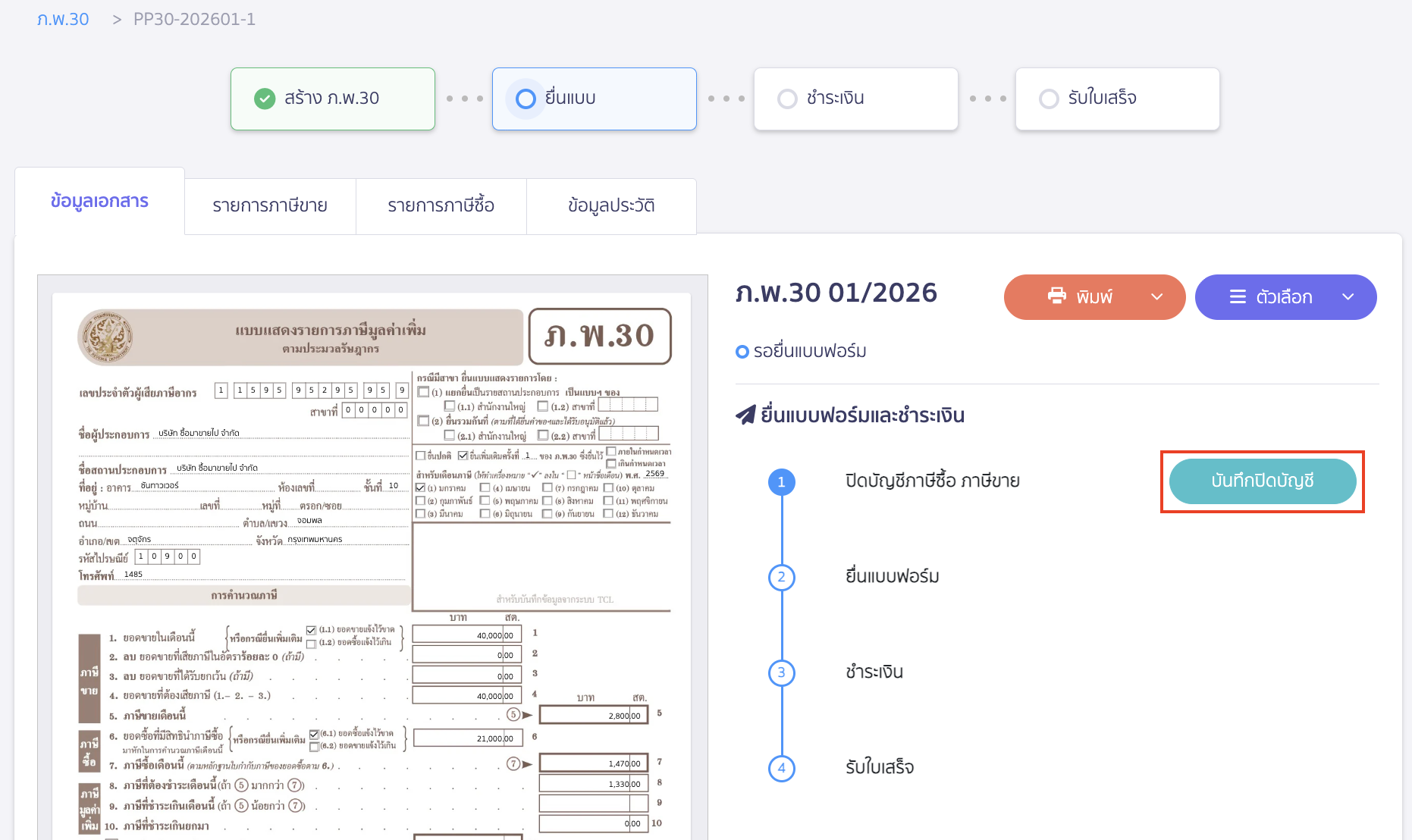Image resolution: width=1412 pixels, height=840 pixels.
Task: Check the ยื่นปกติ checkbox on the form
Action: (x=420, y=455)
